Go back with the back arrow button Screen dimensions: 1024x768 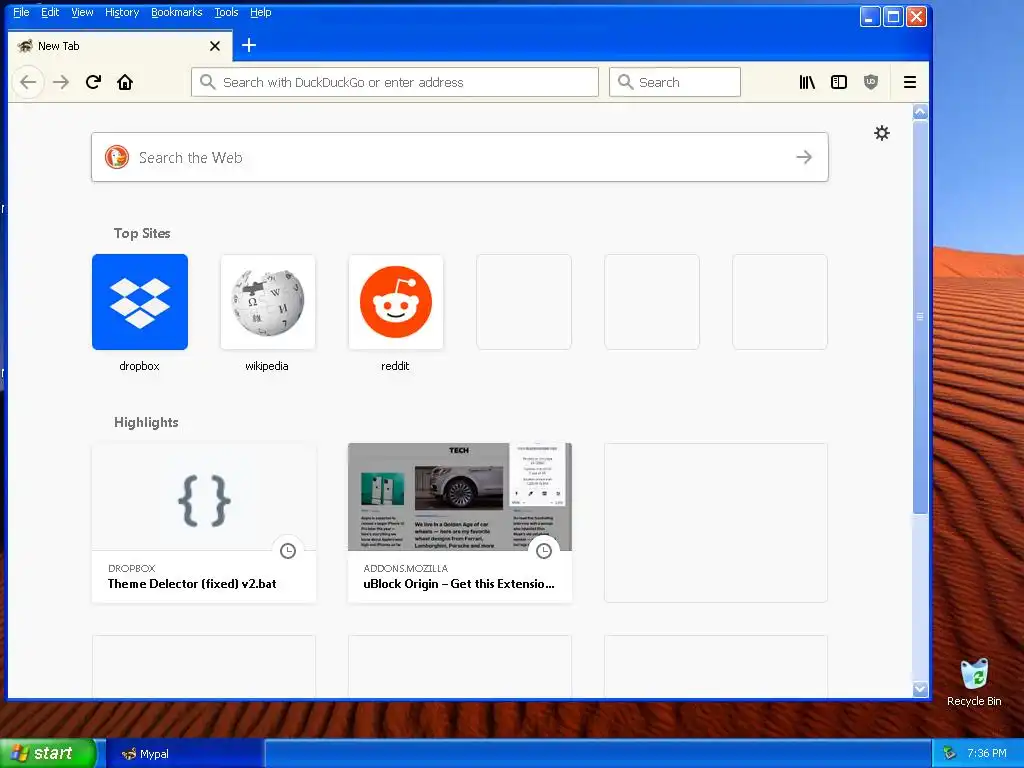pos(28,82)
